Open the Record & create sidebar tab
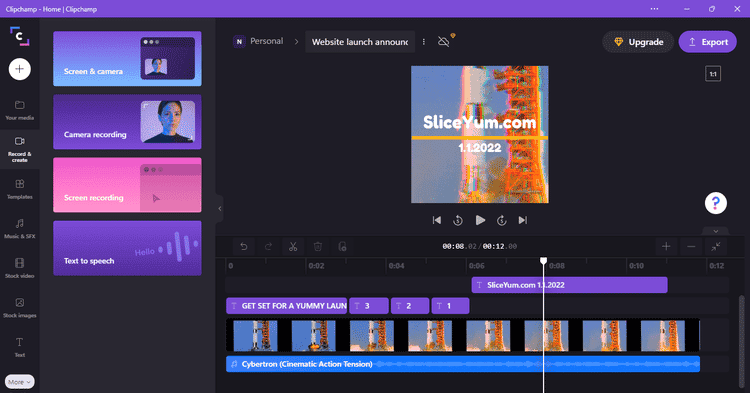 [x=20, y=150]
